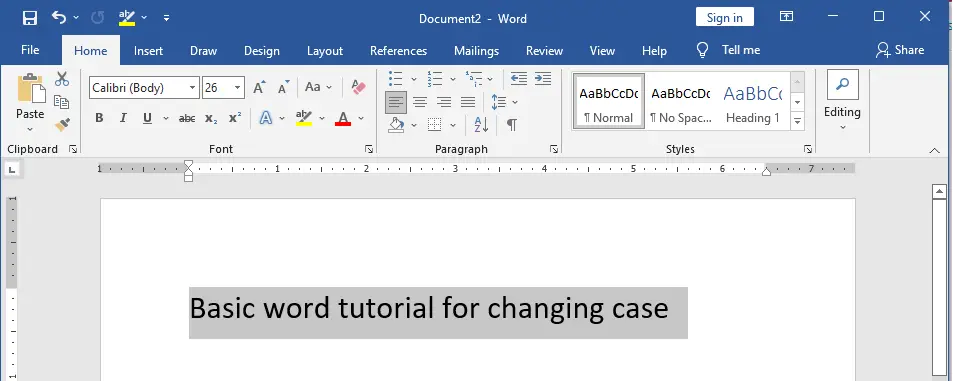The image size is (953, 381).
Task: Show paragraph marks with pilcrow icon
Action: click(512, 125)
